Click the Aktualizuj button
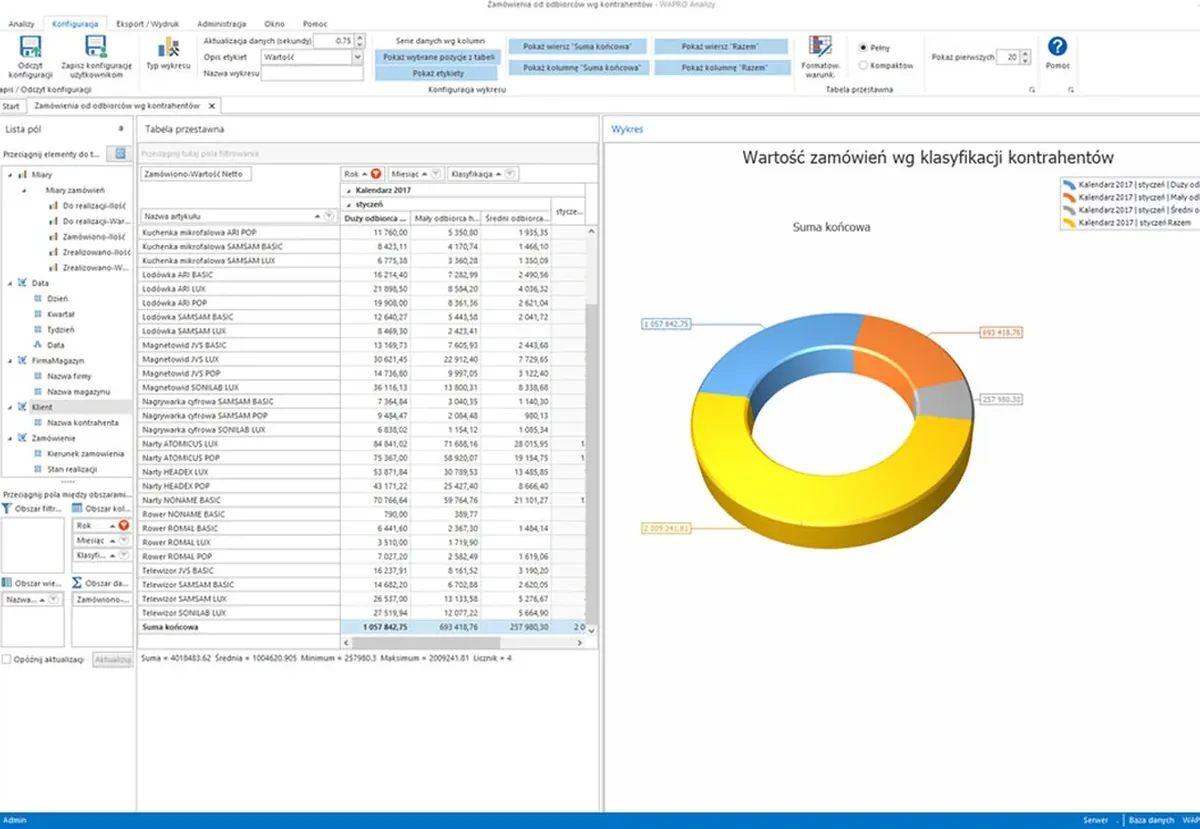This screenshot has height=829, width=1200. click(112, 660)
